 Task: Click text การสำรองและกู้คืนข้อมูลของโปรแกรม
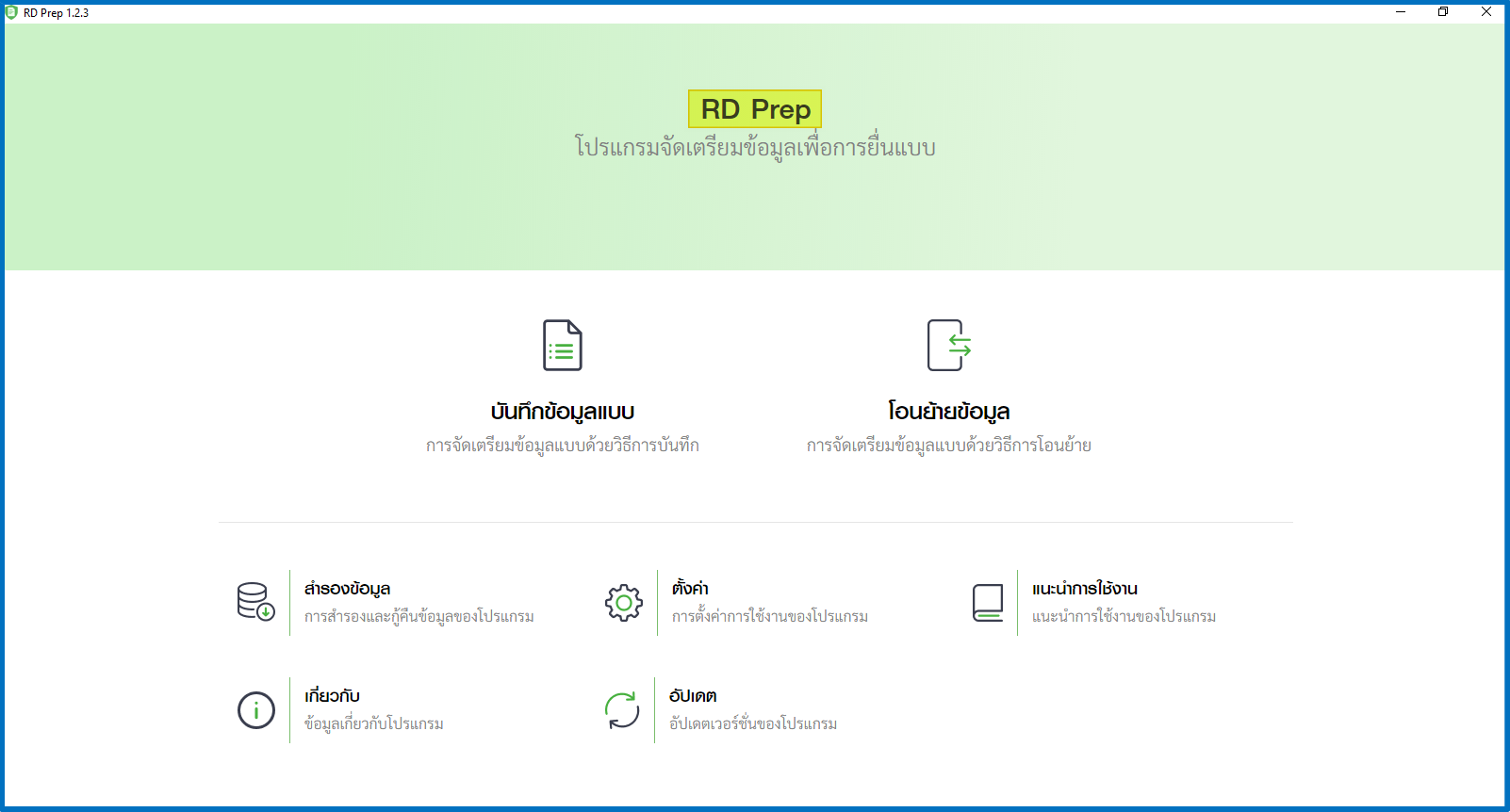(x=419, y=617)
